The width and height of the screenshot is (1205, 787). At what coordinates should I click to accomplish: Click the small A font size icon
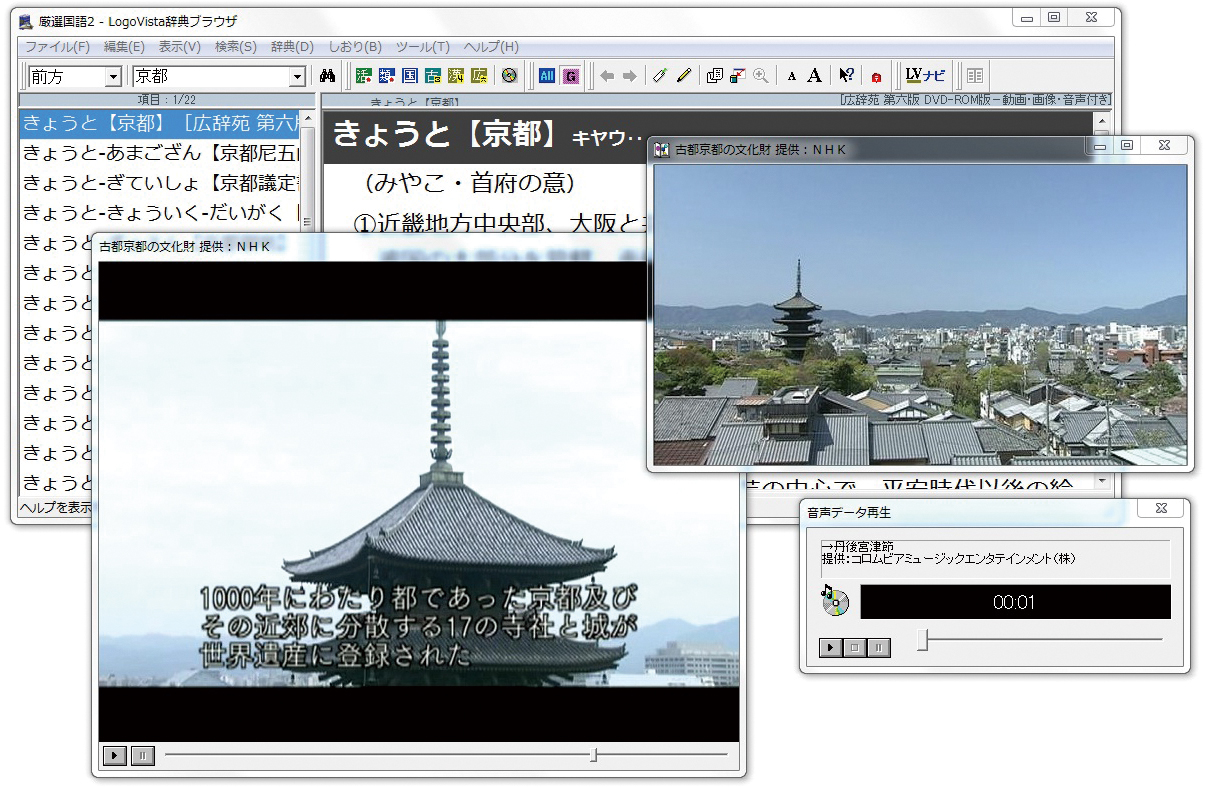coord(792,76)
